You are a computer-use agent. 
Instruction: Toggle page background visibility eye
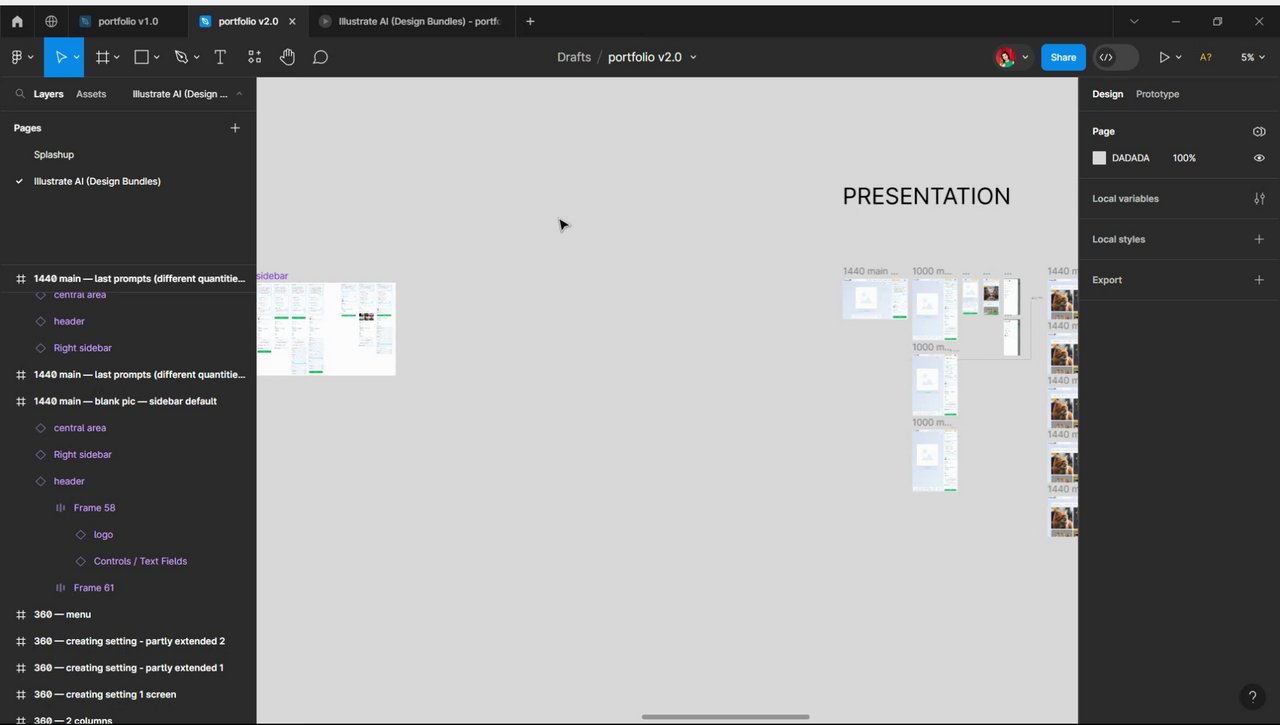[x=1259, y=158]
